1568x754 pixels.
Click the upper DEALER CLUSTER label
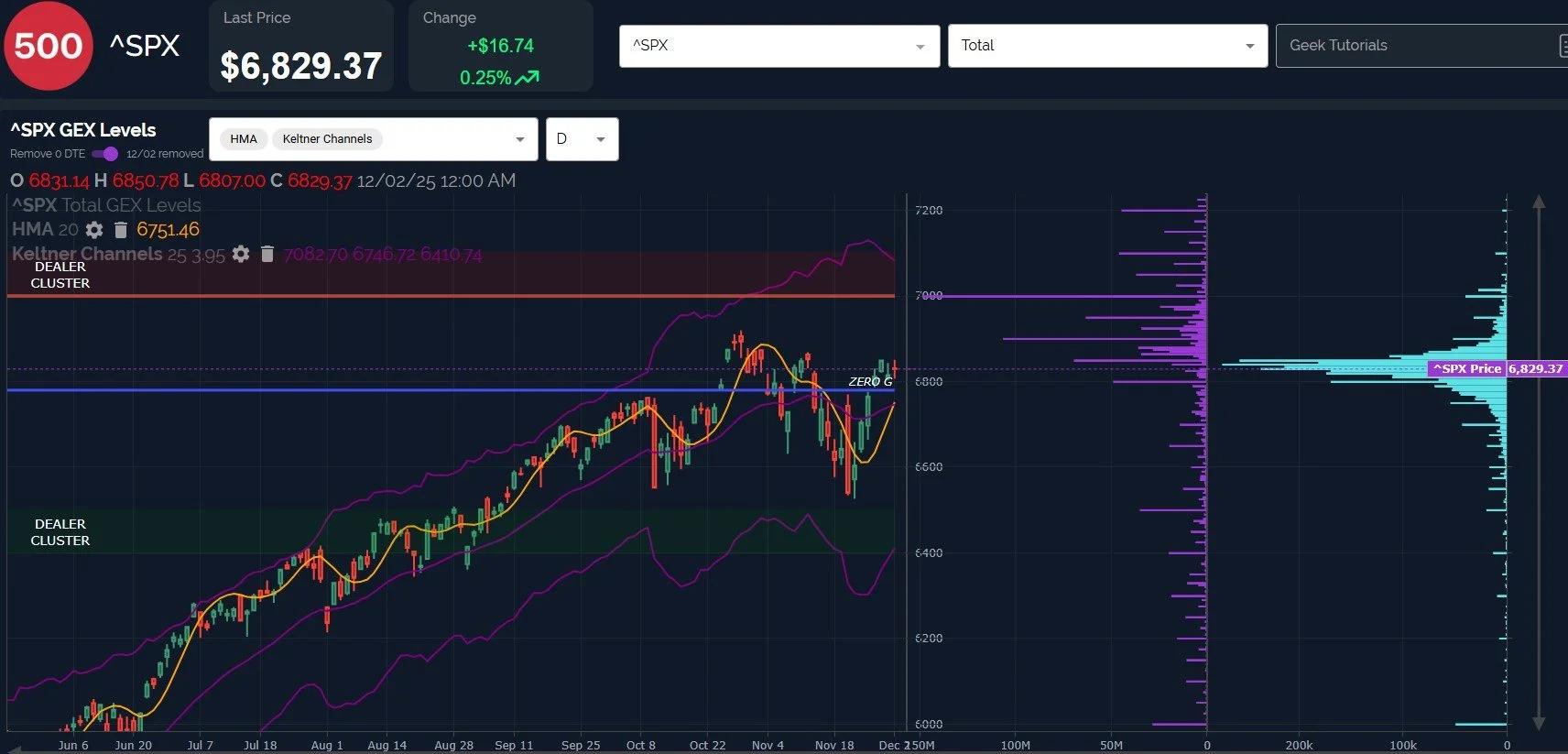(60, 275)
